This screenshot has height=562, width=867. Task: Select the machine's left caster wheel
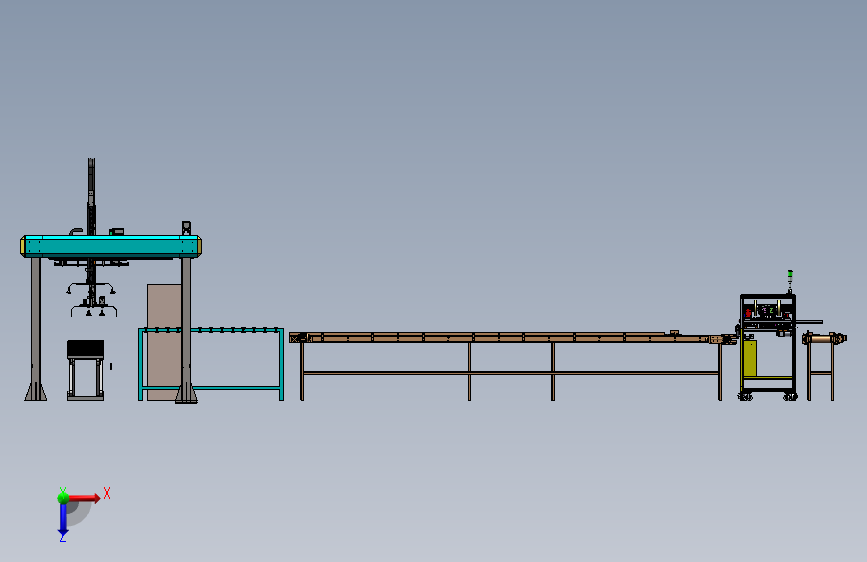coord(745,396)
